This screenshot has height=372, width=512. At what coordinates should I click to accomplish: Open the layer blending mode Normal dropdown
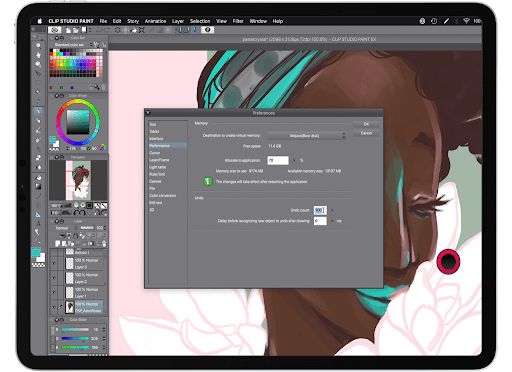pos(64,228)
